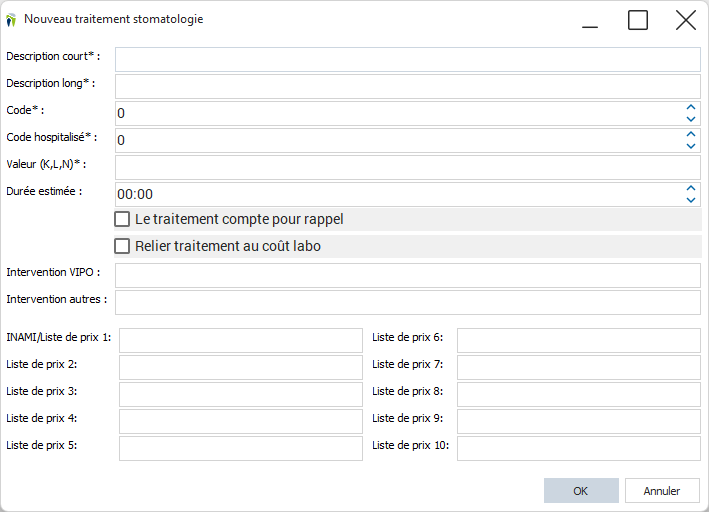Decrease Durée estimée with down arrow
The width and height of the screenshot is (709, 512).
(690, 200)
